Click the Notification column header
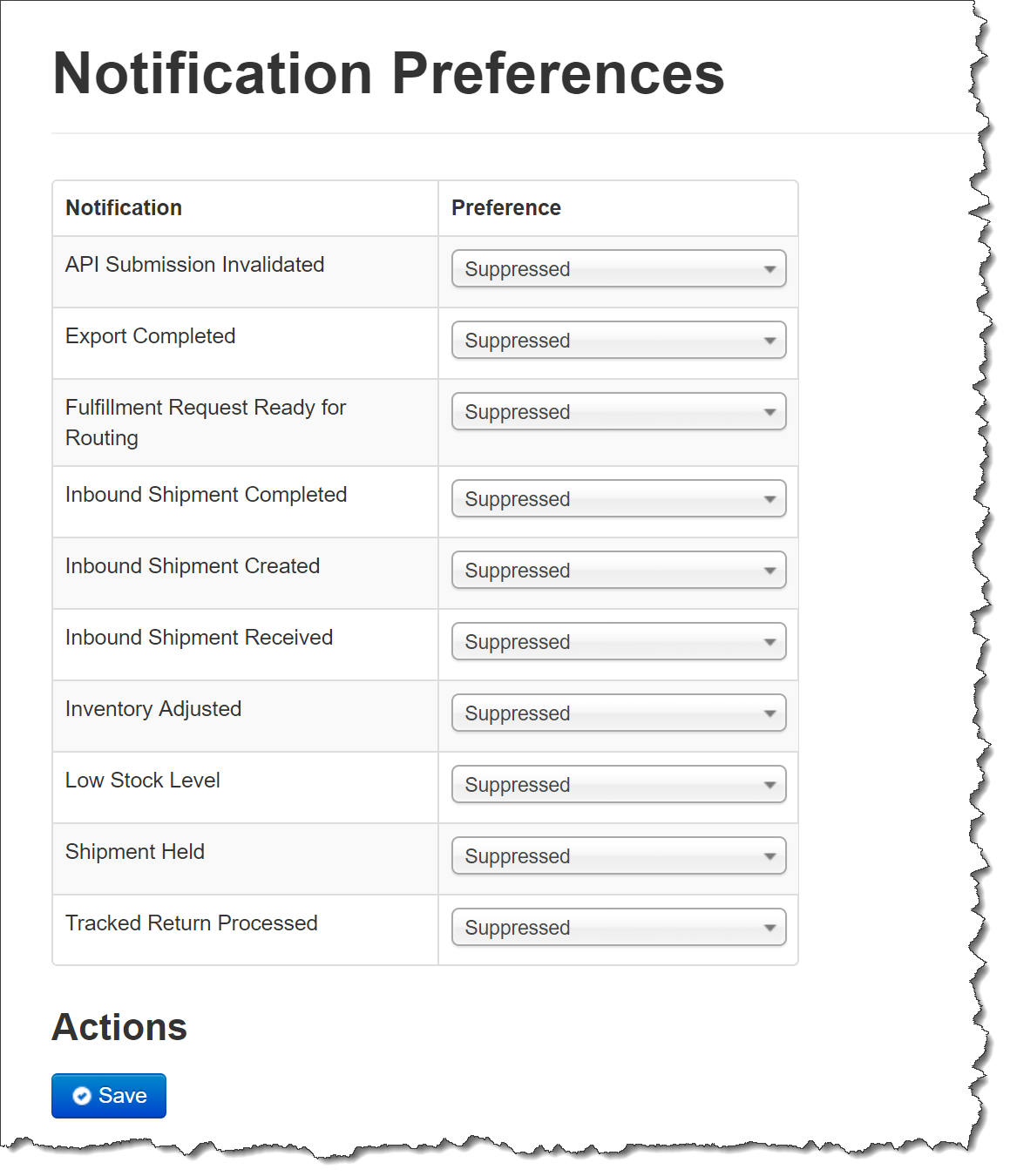 click(124, 207)
